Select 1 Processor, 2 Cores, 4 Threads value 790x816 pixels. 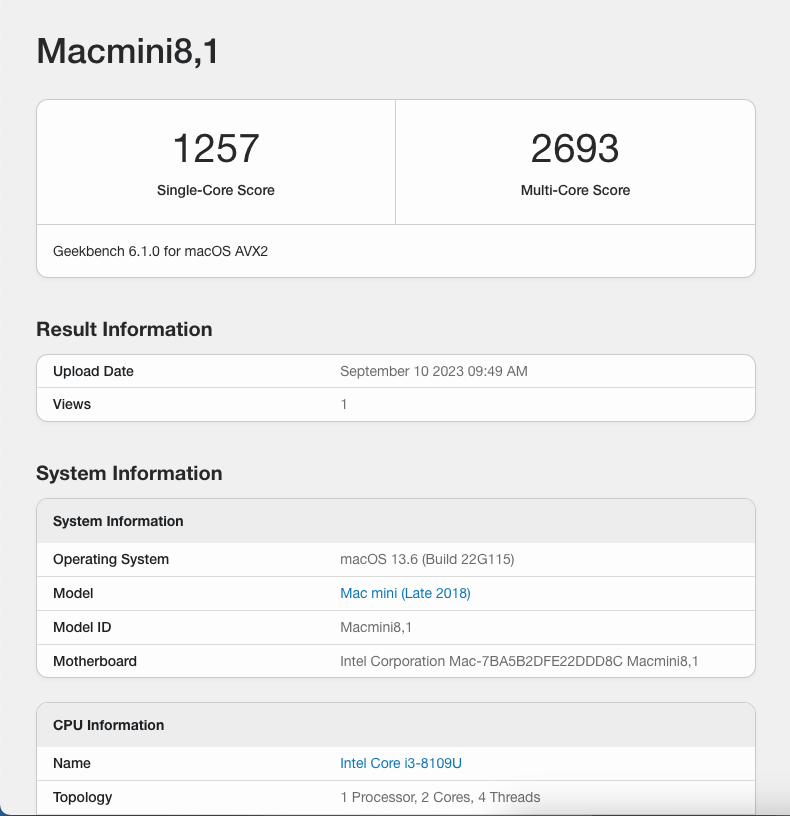coord(440,797)
